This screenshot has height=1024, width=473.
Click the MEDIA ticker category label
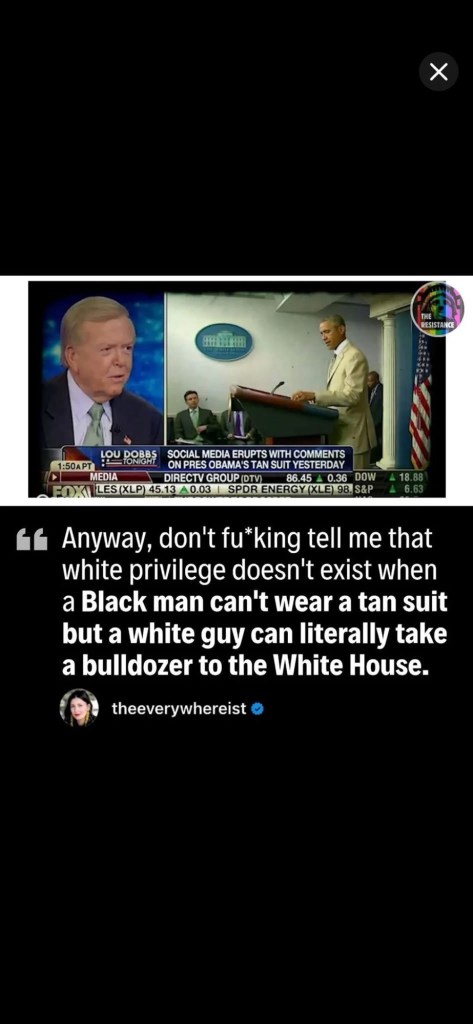103,477
